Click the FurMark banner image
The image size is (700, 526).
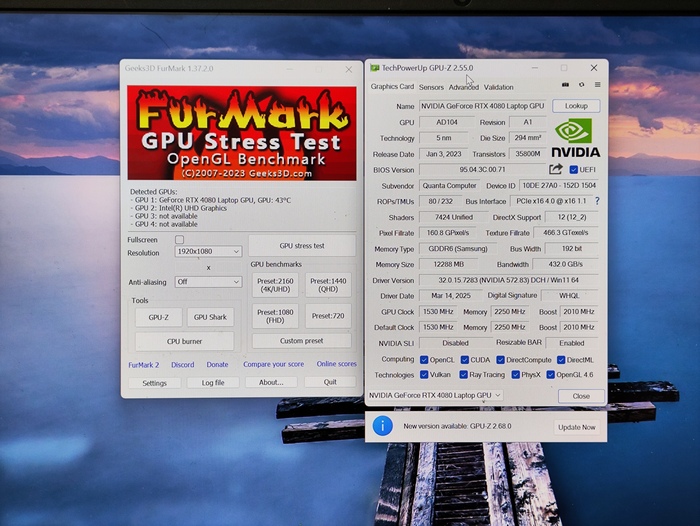pos(242,133)
